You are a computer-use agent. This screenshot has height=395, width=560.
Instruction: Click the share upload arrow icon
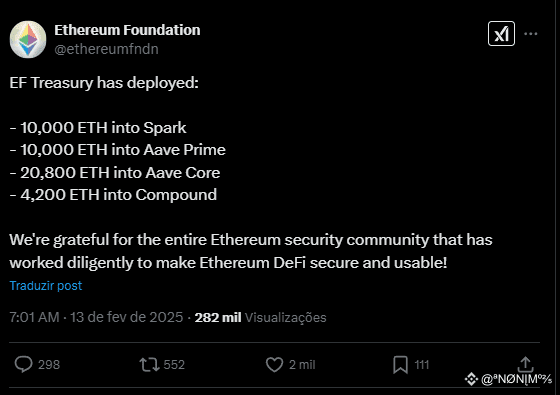click(525, 364)
